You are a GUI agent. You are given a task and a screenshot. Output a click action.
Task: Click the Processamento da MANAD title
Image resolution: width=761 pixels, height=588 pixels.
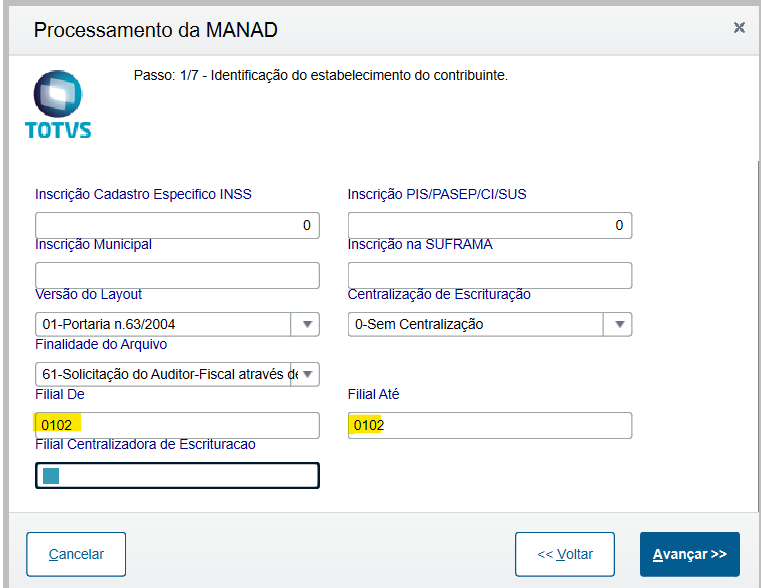[x=156, y=30]
